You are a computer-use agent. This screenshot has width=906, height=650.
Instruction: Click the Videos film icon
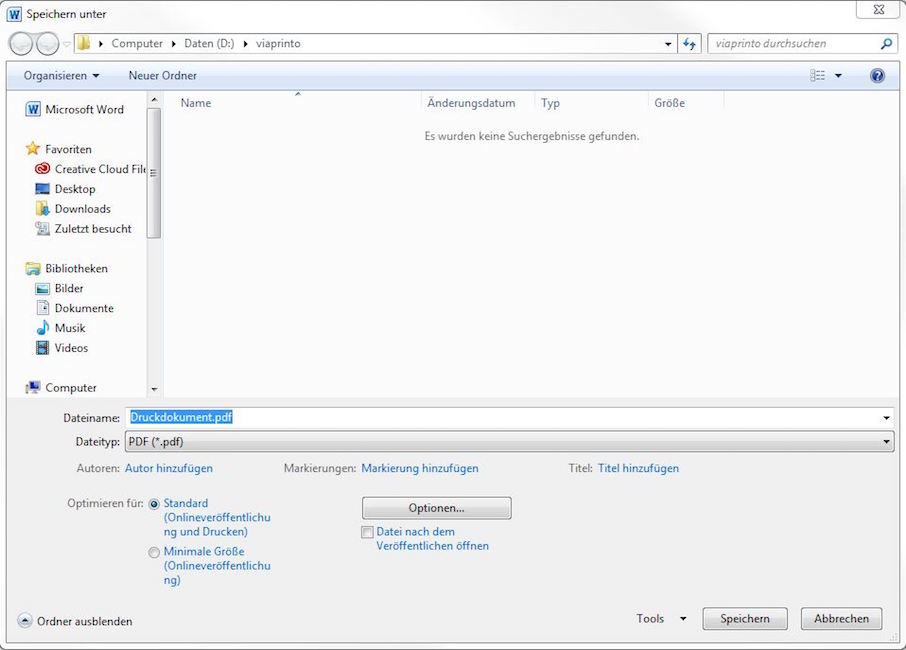pos(42,348)
